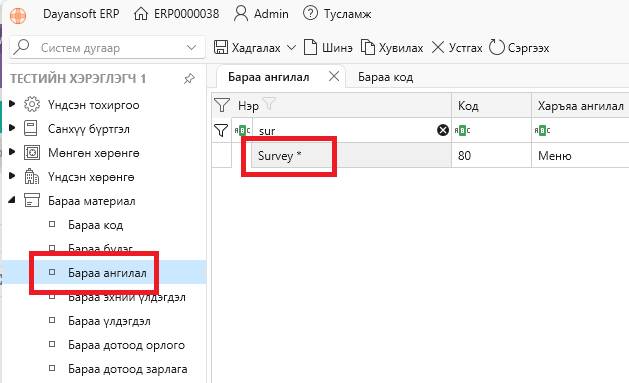Expand the Санхүү бүртгэл tree node
Viewport: 629px width, 383px height.
point(12,128)
